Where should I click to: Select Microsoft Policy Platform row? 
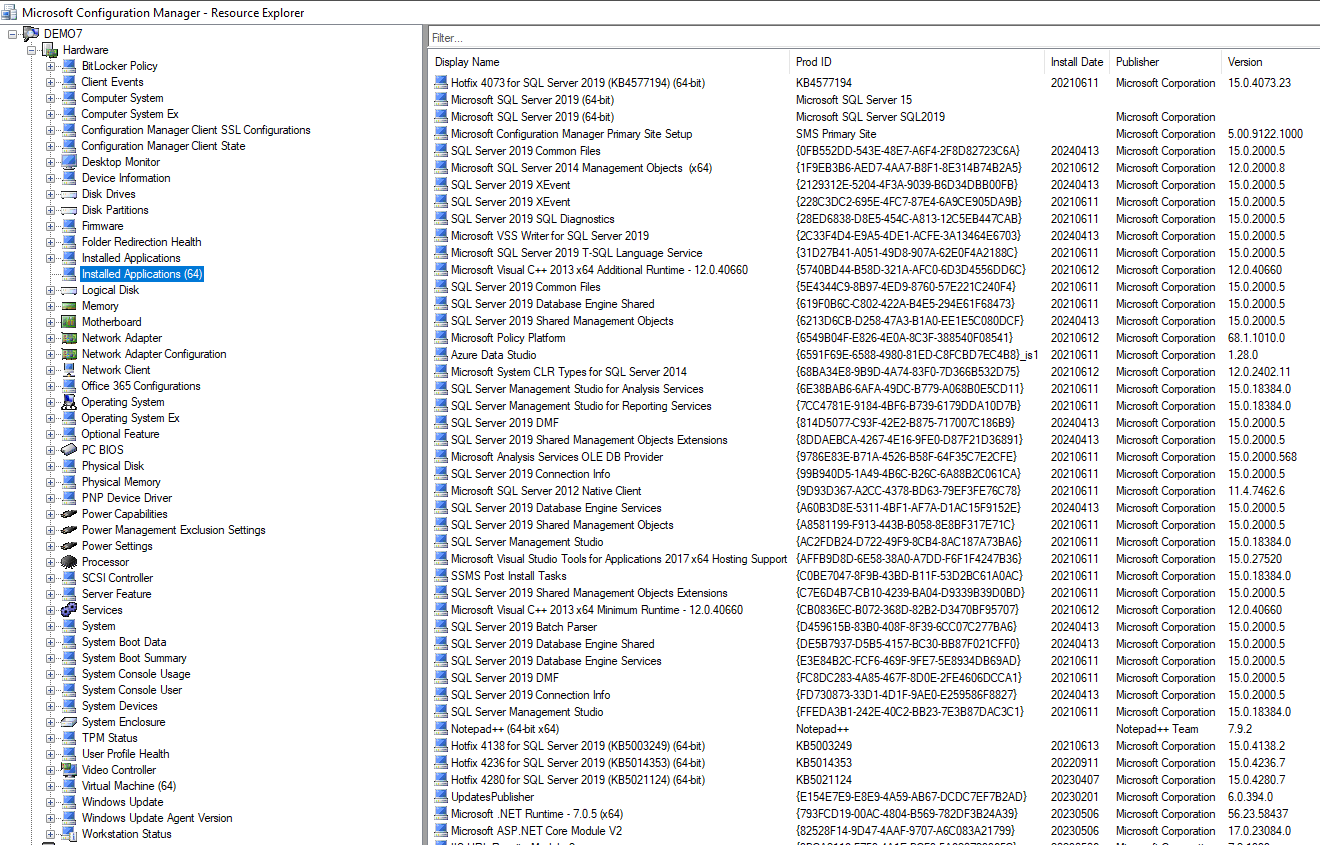(875, 338)
